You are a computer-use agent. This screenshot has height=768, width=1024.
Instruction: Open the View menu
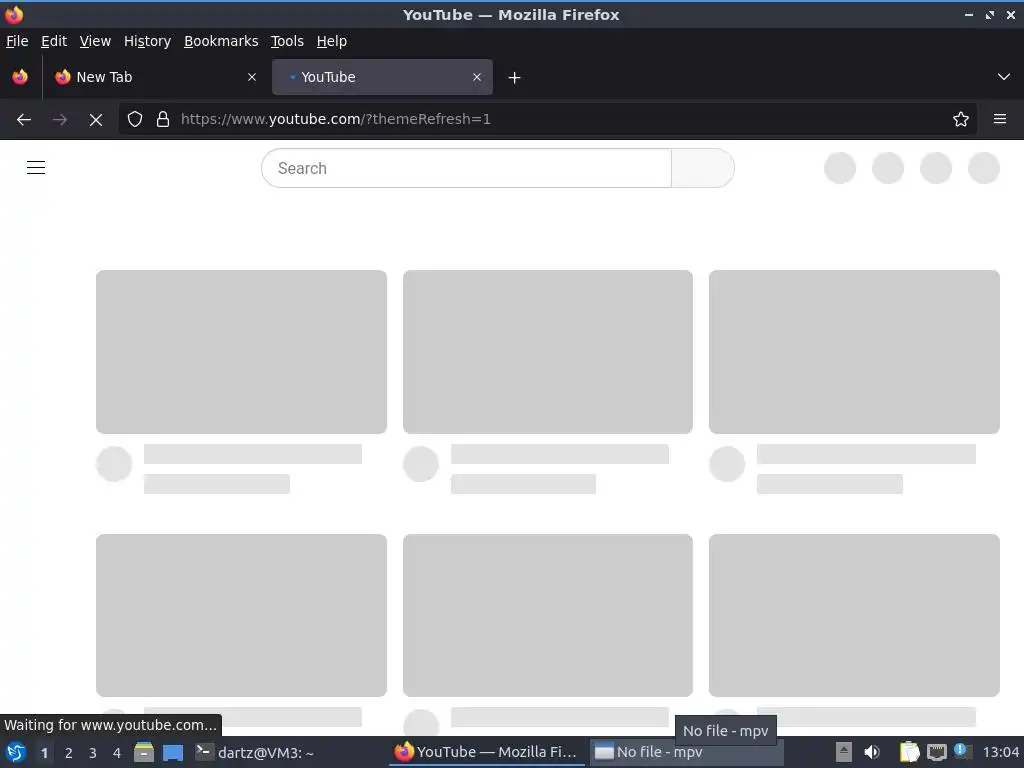95,41
